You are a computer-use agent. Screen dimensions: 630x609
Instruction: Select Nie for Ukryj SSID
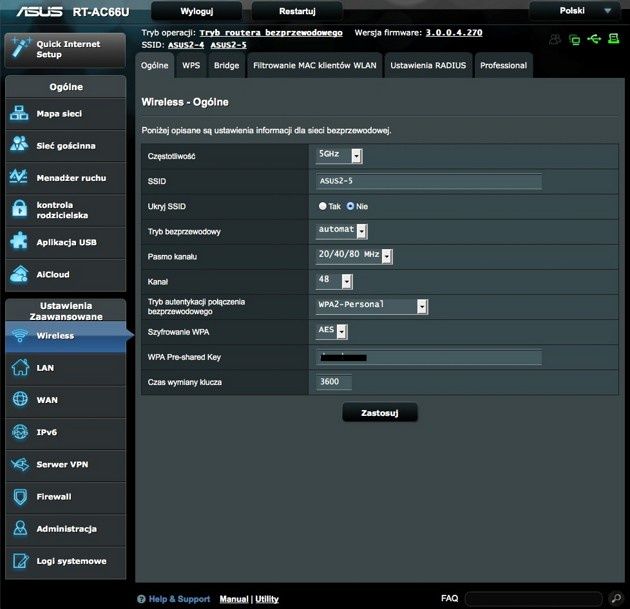(x=350, y=206)
